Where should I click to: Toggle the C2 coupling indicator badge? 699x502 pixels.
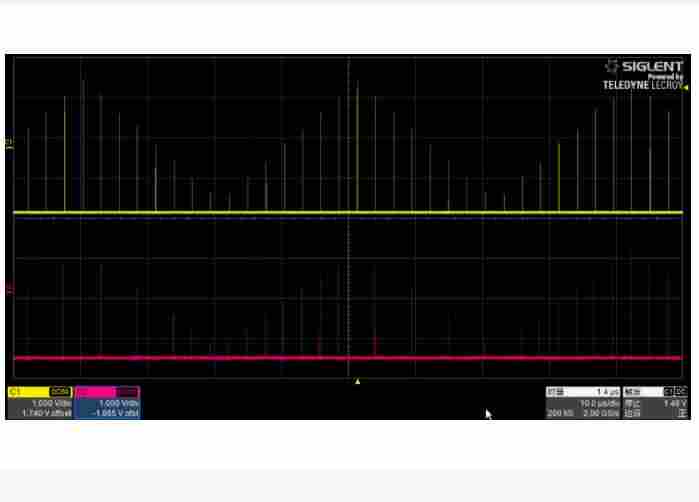pyautogui.click(x=128, y=392)
